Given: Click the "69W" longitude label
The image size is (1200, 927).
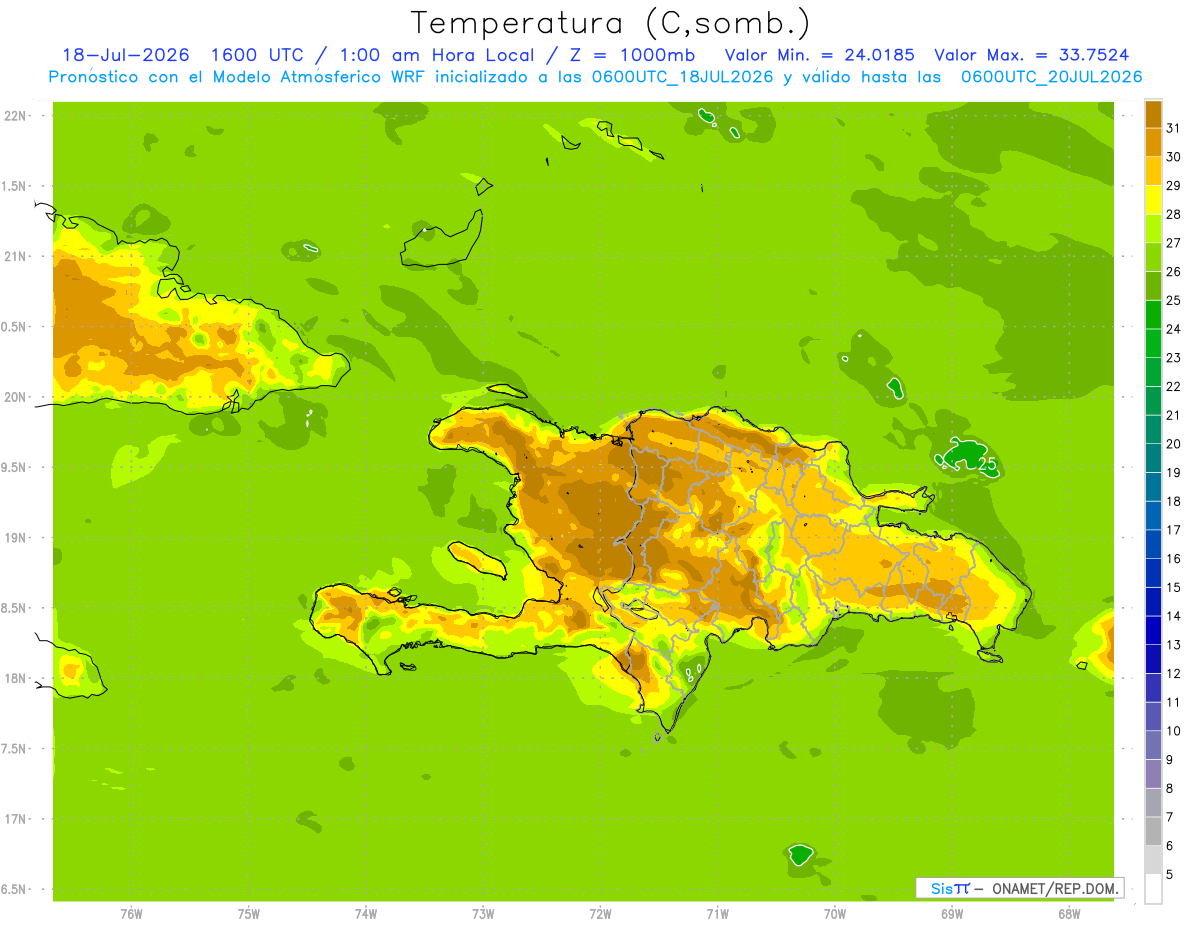Looking at the screenshot, I should click(x=952, y=913).
